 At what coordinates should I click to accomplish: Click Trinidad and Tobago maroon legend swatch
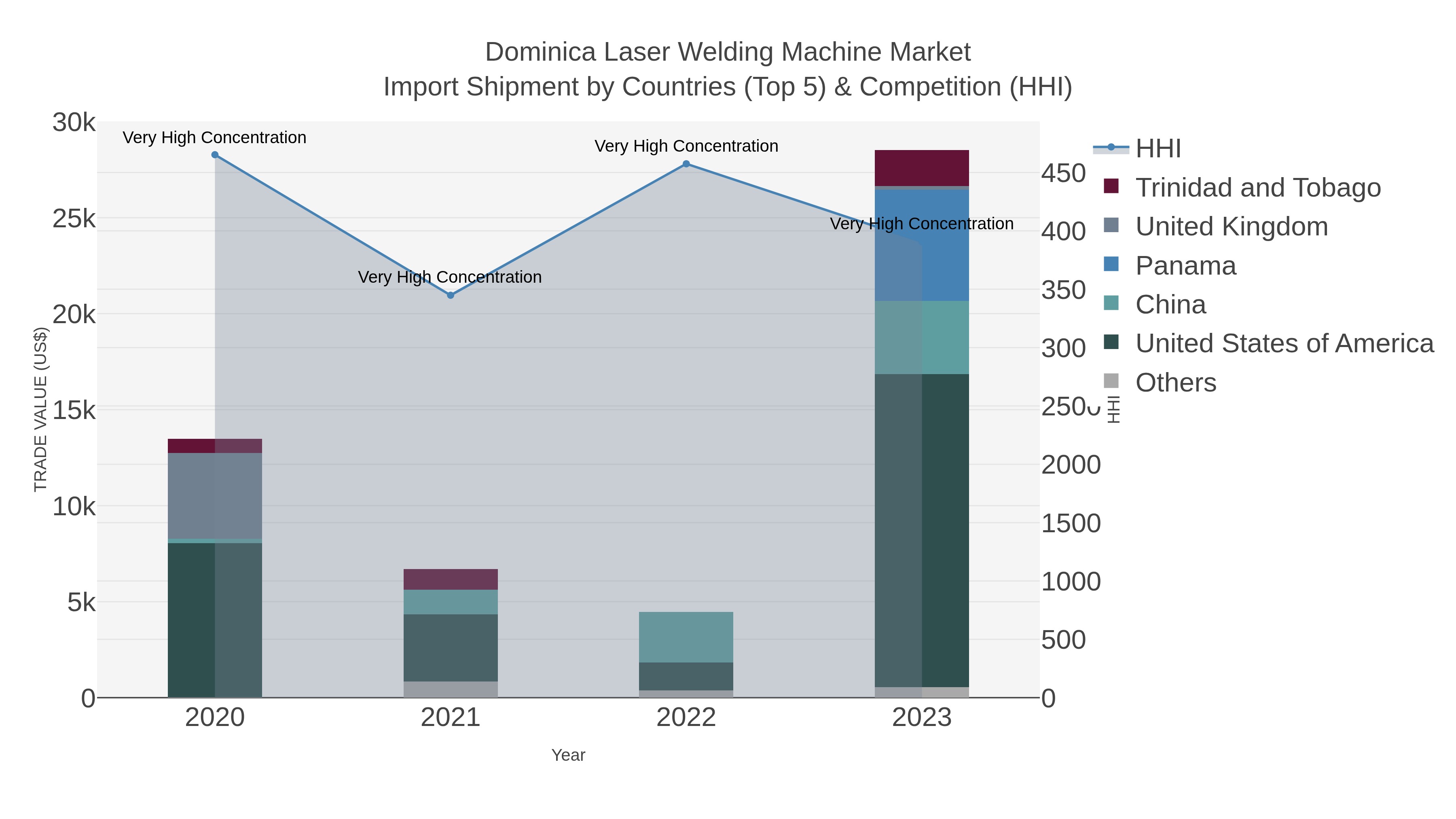(x=1111, y=186)
